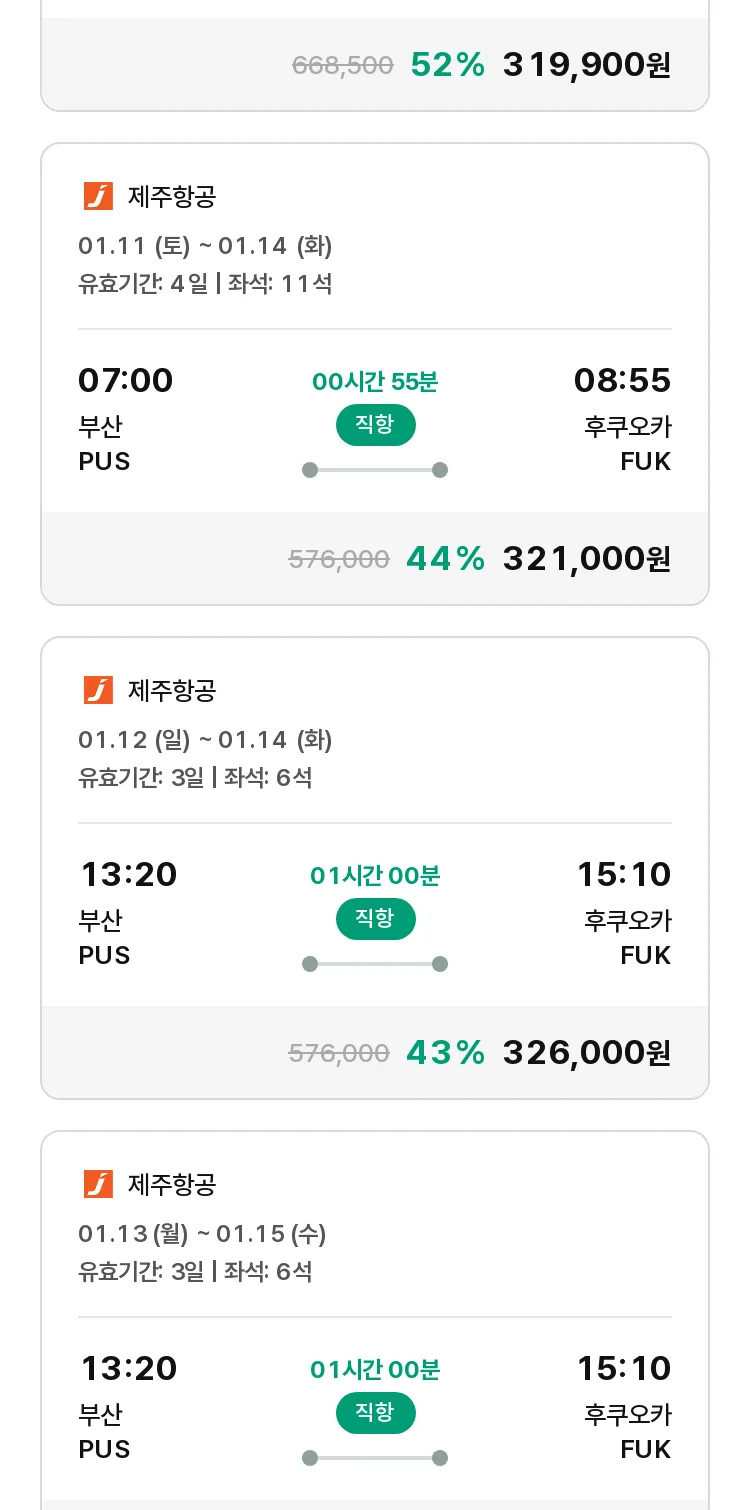Tap the 07:00 departure time
This screenshot has width=750, height=1510.
(126, 381)
